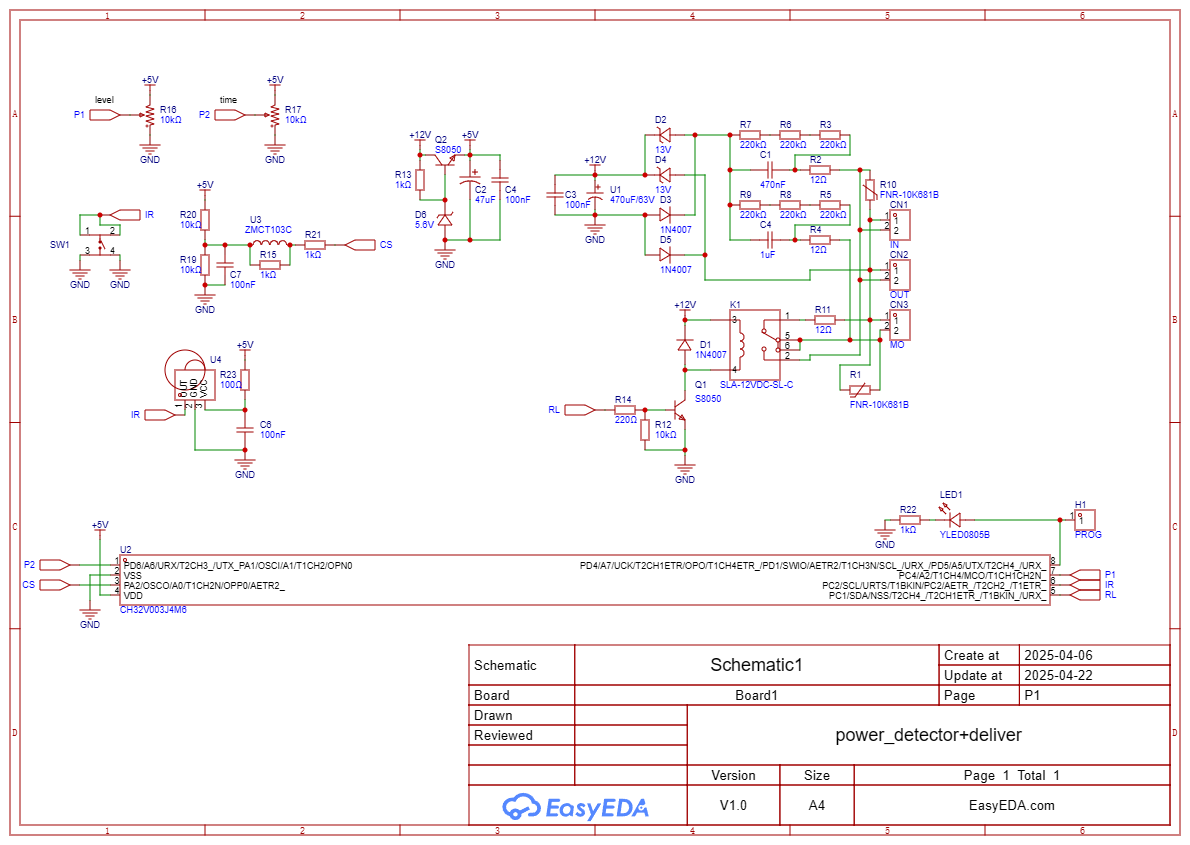Viewport: 1190px width, 845px height.
Task: Select the U1 470uF/63V capacitor symbol
Action: 595,194
